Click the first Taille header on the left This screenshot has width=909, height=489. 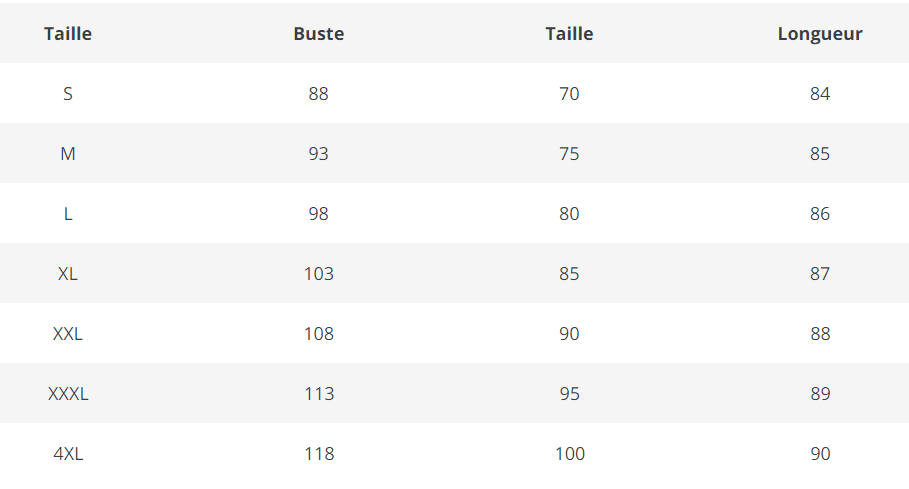pyautogui.click(x=68, y=34)
